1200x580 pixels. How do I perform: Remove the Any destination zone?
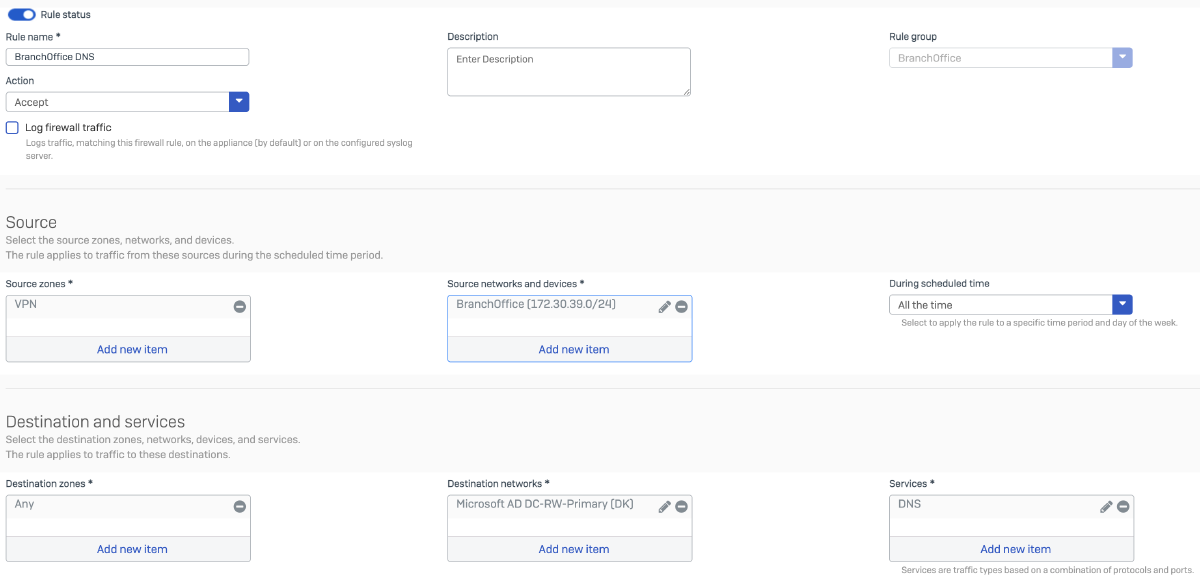[238, 506]
